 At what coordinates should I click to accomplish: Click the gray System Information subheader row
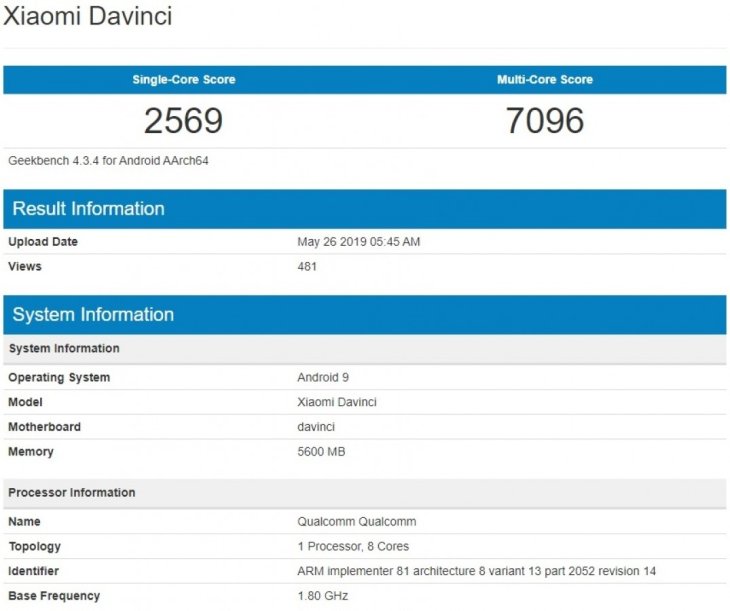click(64, 349)
